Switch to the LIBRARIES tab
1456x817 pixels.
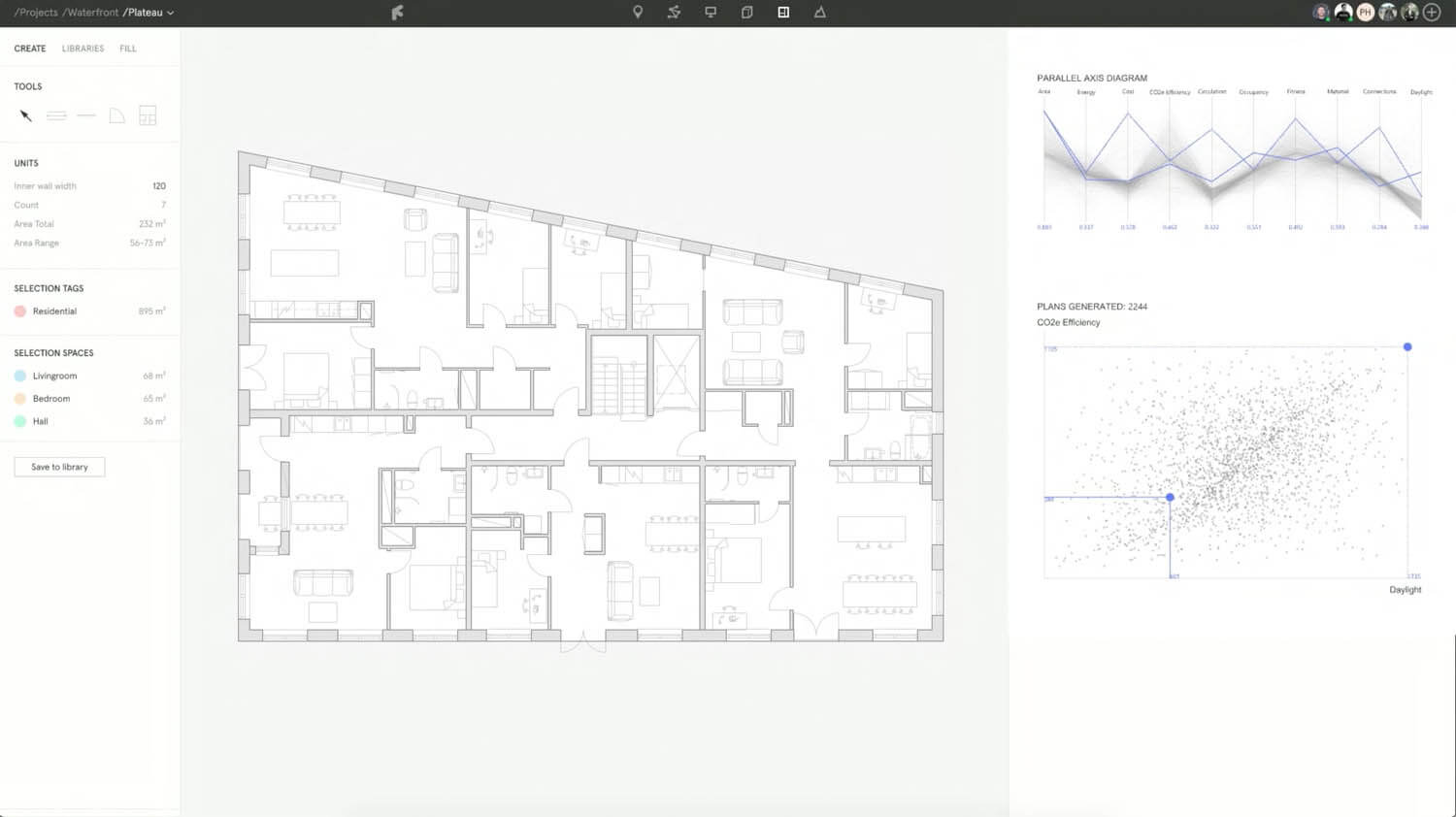(x=83, y=48)
